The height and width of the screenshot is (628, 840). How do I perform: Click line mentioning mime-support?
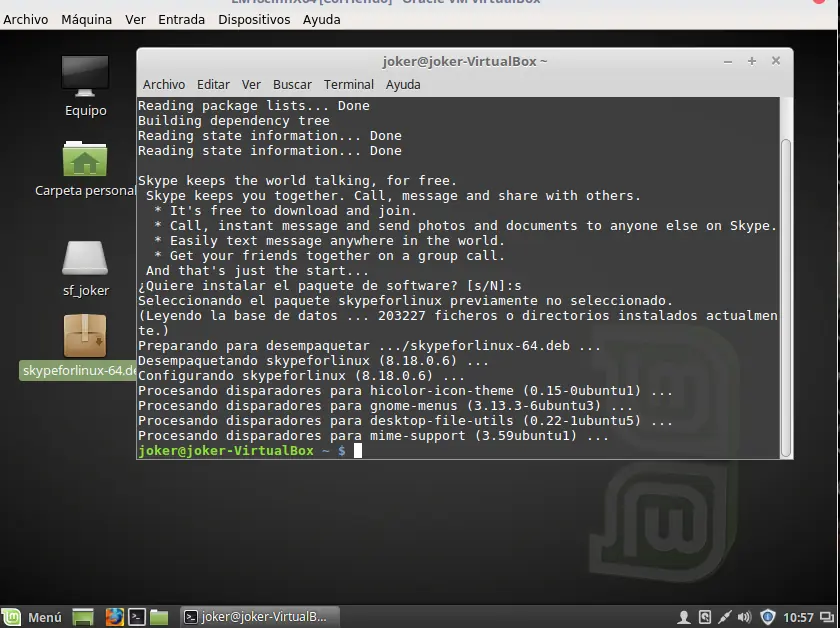click(x=373, y=436)
